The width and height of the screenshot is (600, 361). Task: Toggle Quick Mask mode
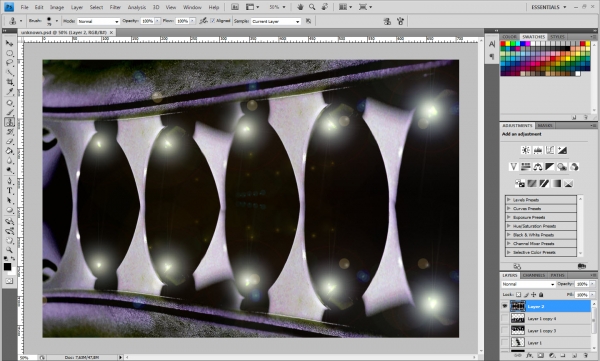pyautogui.click(x=9, y=281)
